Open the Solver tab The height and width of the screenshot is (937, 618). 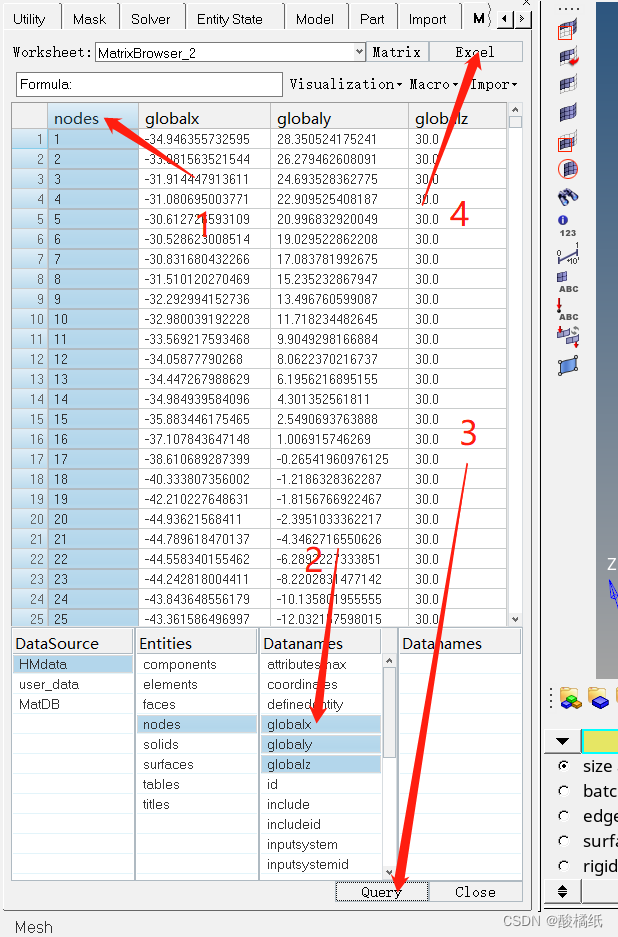(151, 19)
